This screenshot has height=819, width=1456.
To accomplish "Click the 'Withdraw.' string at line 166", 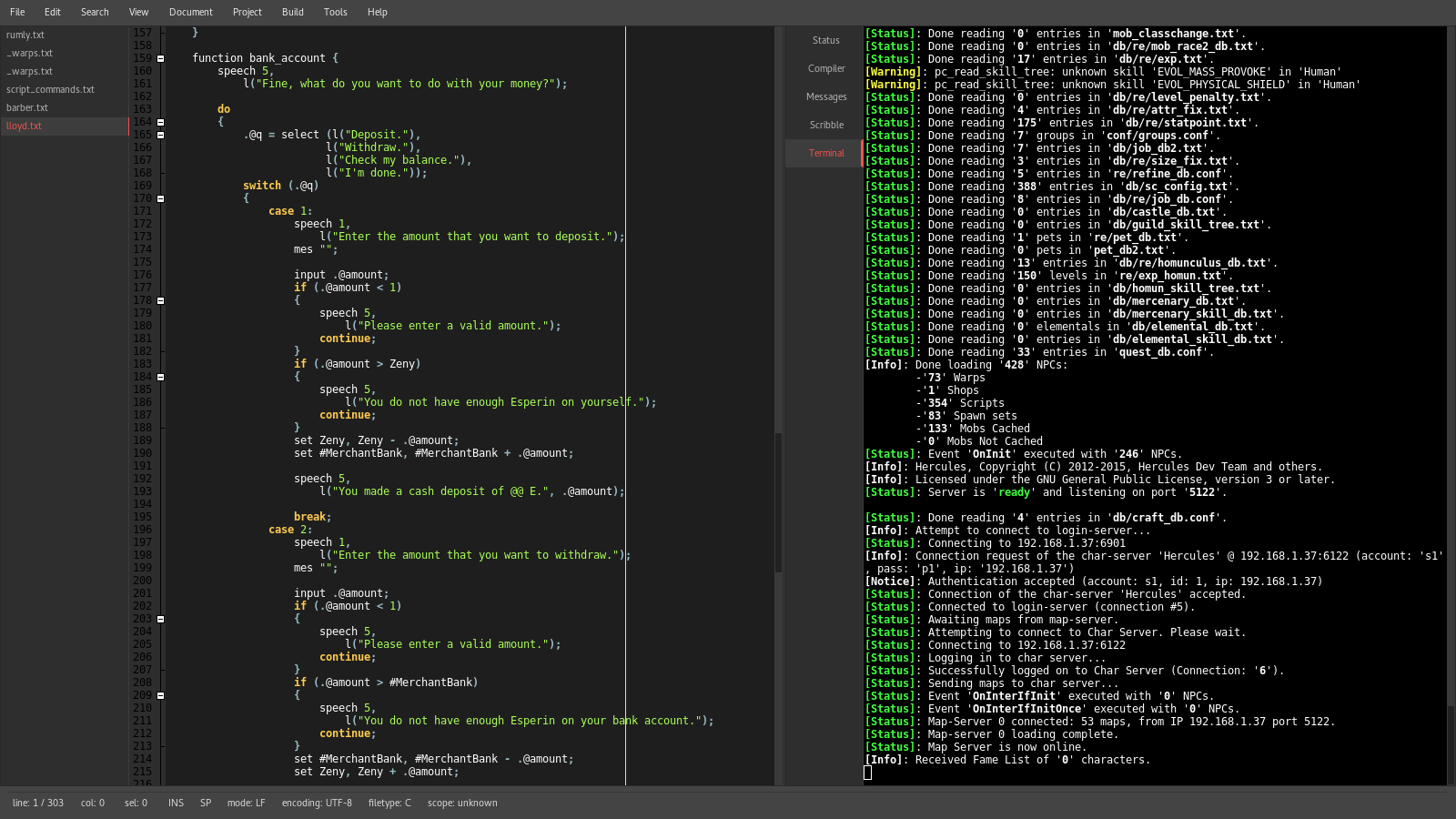I will pyautogui.click(x=372, y=147).
